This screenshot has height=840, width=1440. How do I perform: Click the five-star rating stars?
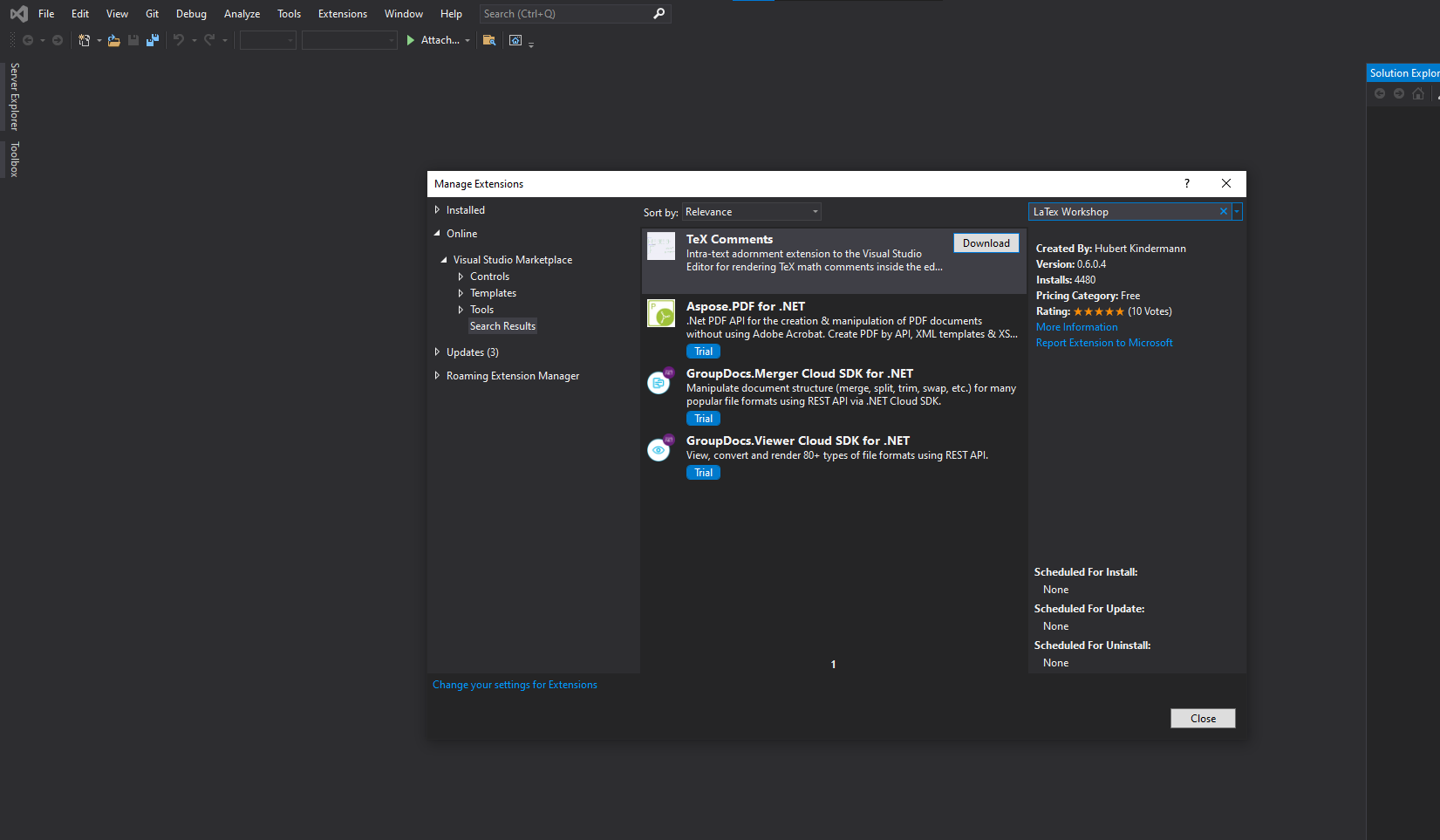(1099, 311)
